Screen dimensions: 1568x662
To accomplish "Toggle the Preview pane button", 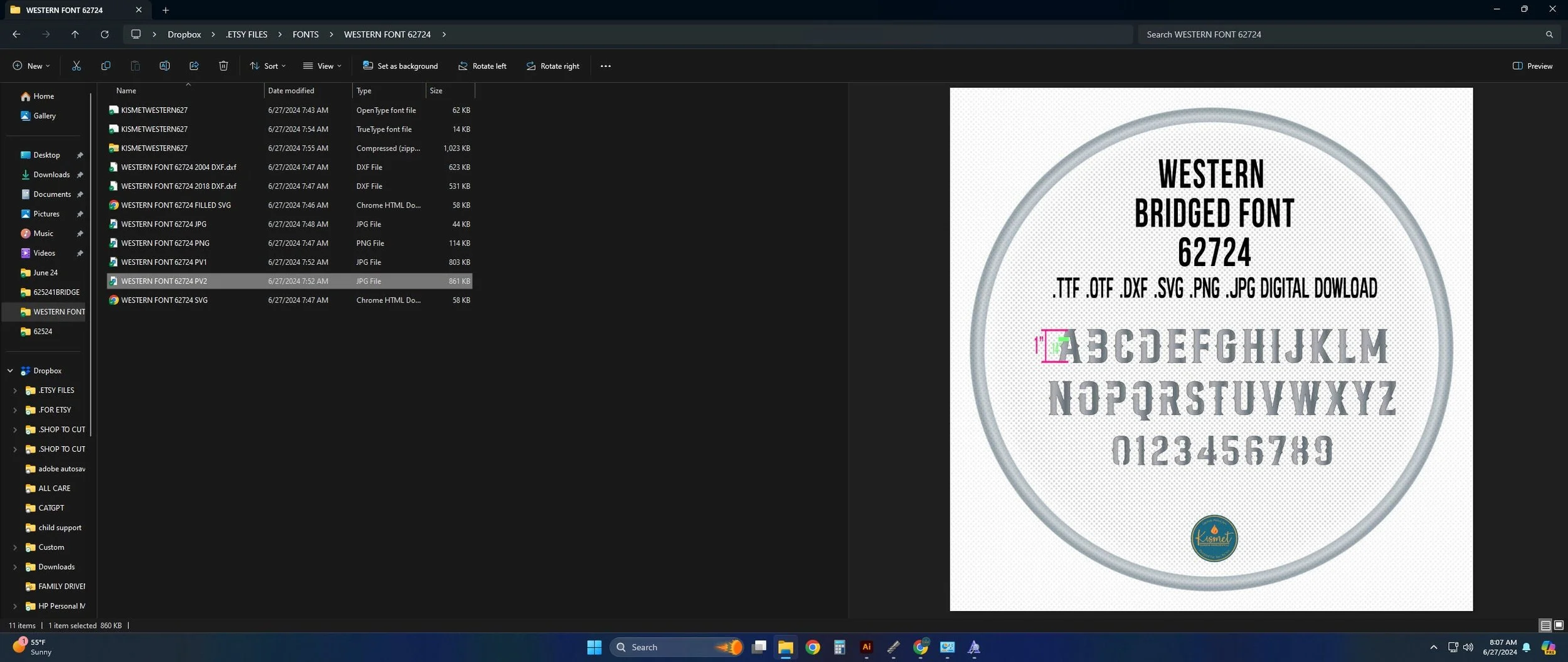I will [1532, 66].
